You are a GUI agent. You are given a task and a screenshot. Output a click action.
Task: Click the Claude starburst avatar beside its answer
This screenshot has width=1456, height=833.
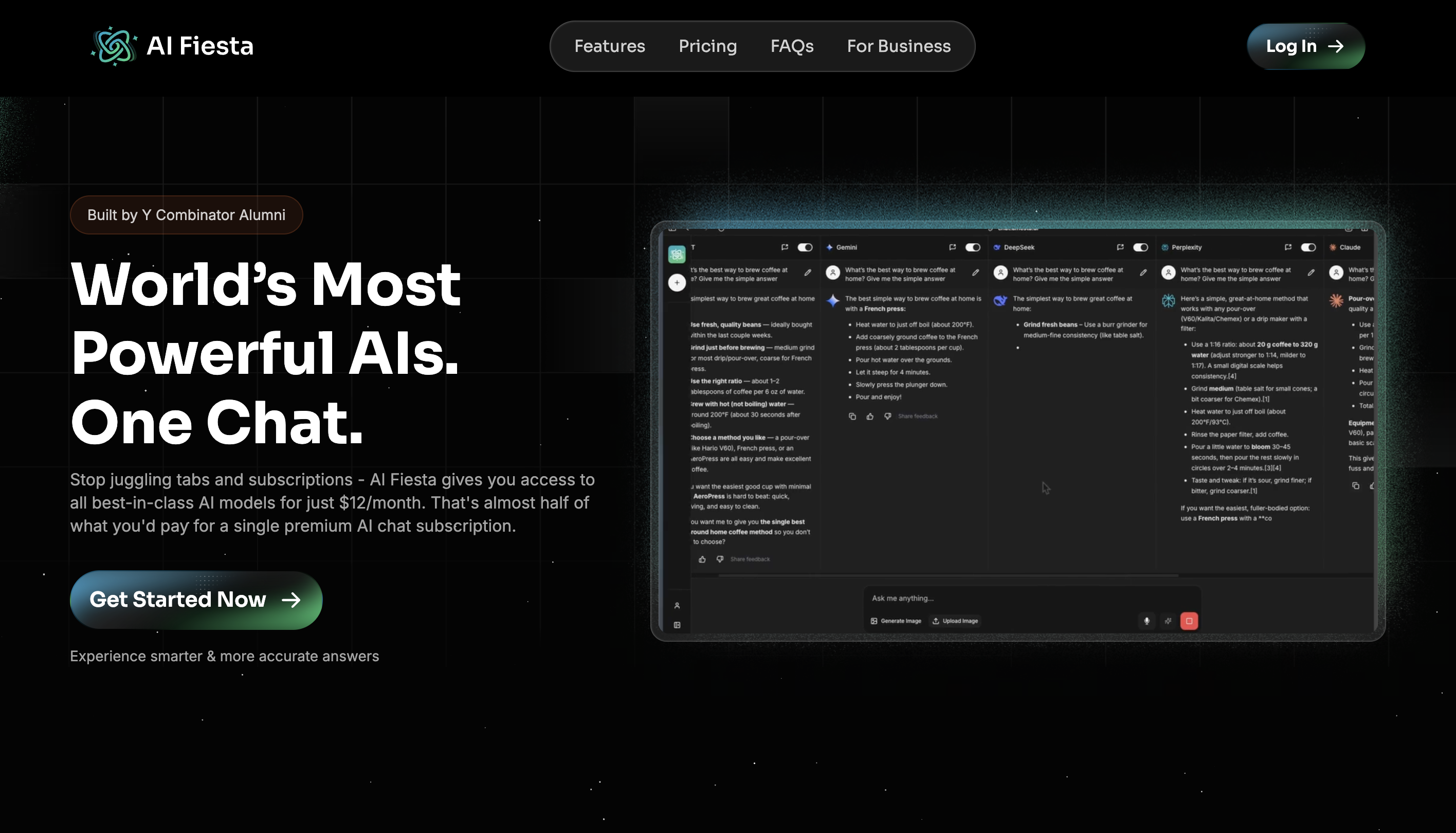1336,300
